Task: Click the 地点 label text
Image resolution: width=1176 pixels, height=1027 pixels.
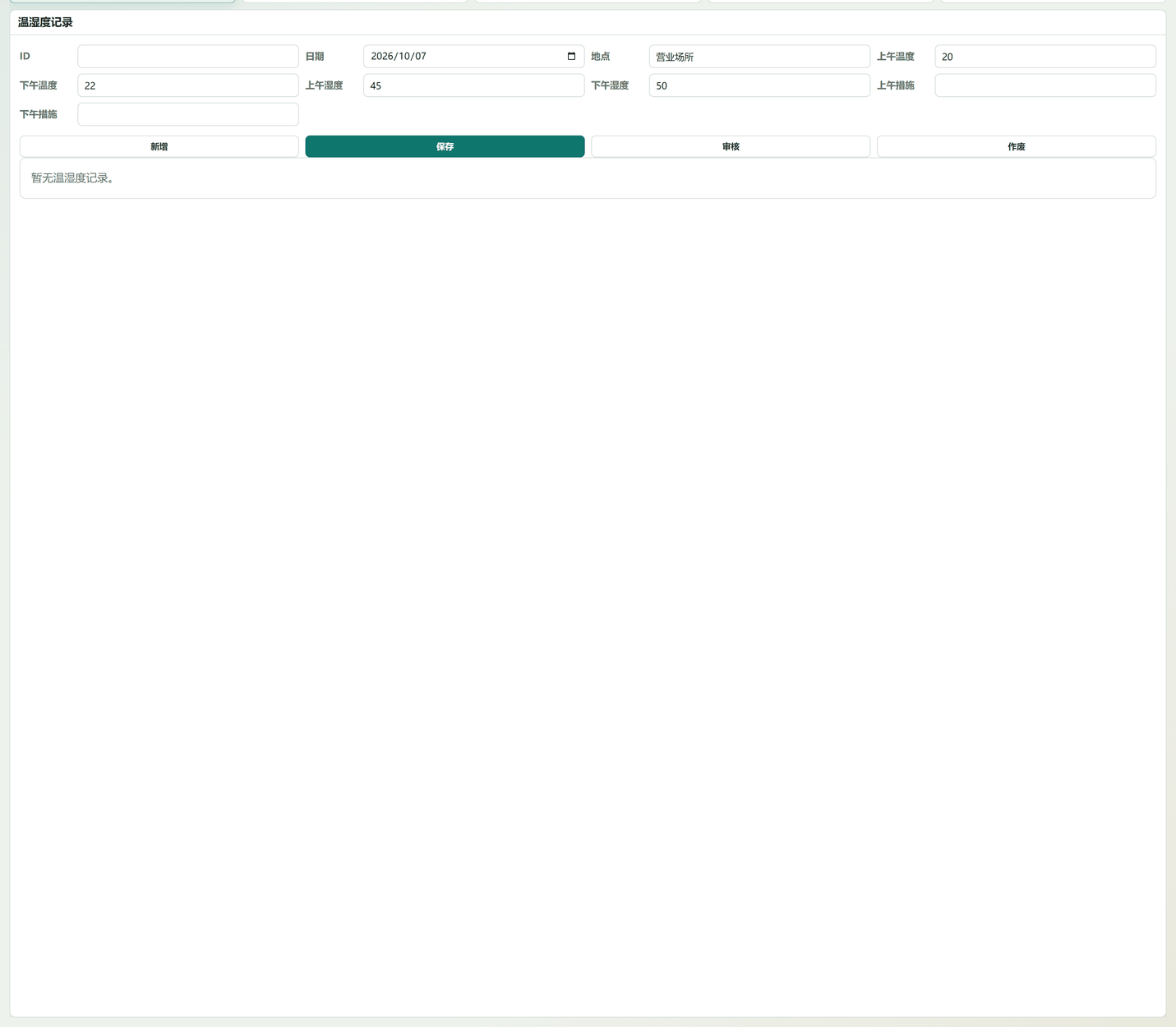Action: (x=601, y=56)
